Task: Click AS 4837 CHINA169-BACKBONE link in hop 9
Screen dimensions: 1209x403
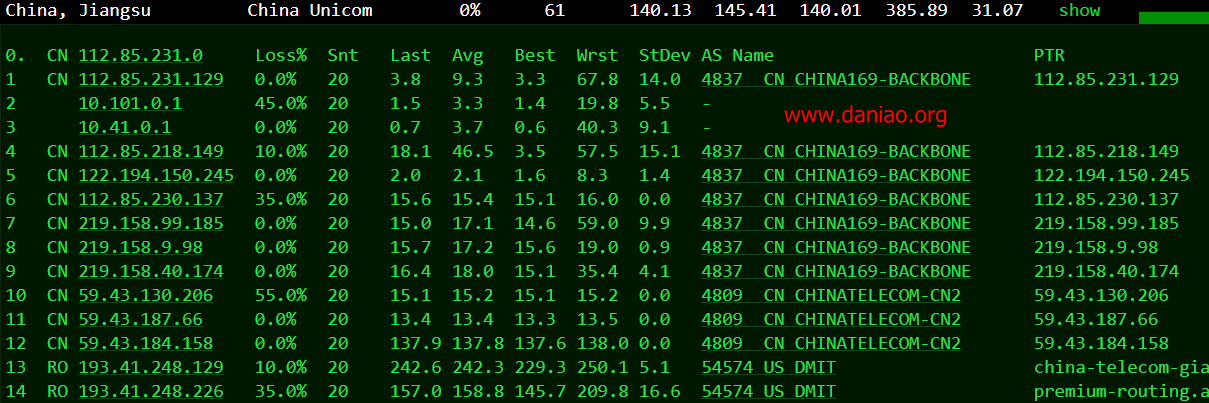Action: coord(836,271)
